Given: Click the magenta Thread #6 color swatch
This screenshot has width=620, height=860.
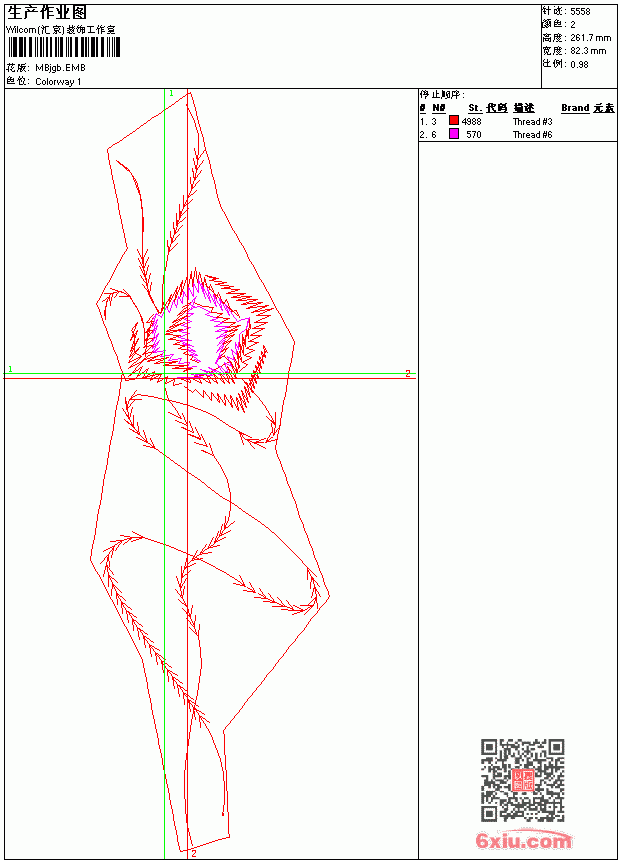Looking at the screenshot, I should 454,134.
